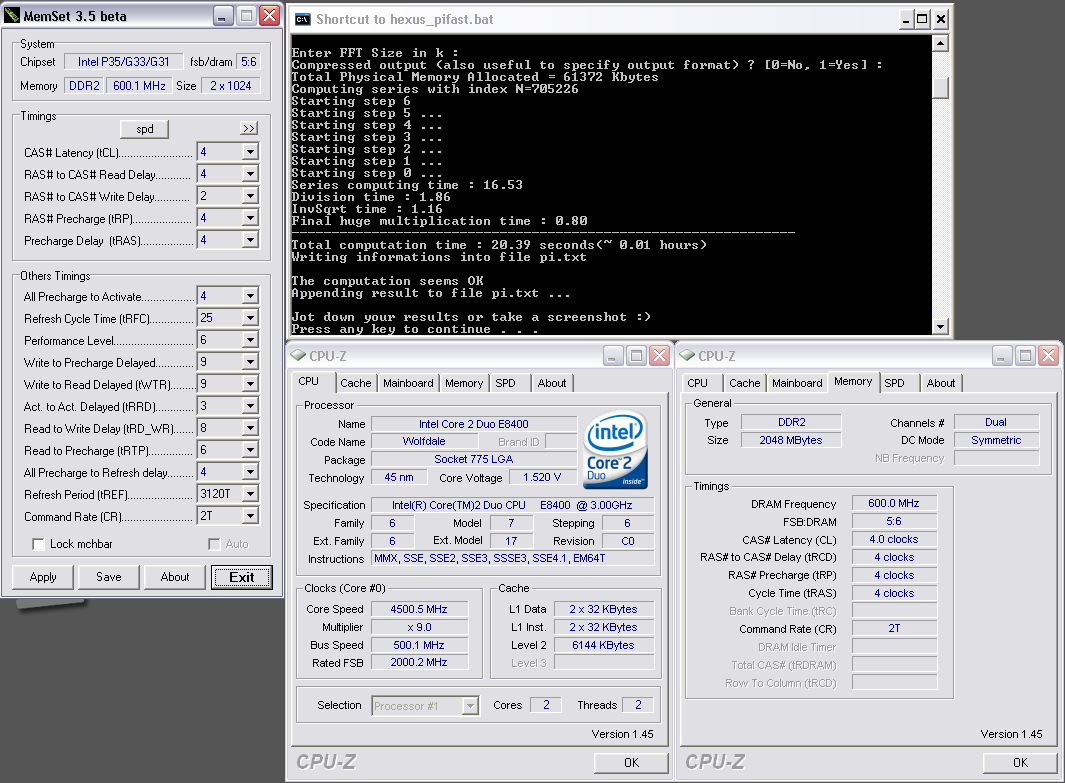Minimize the CPU-Z Memory window
This screenshot has width=1065, height=783.
[x=1002, y=355]
